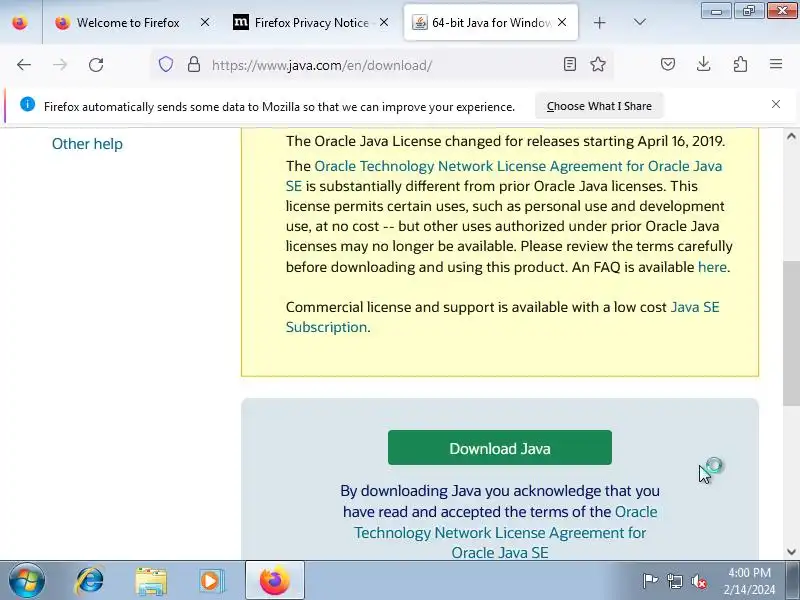
Task: Click the Firefox taskbar button
Action: [274, 581]
